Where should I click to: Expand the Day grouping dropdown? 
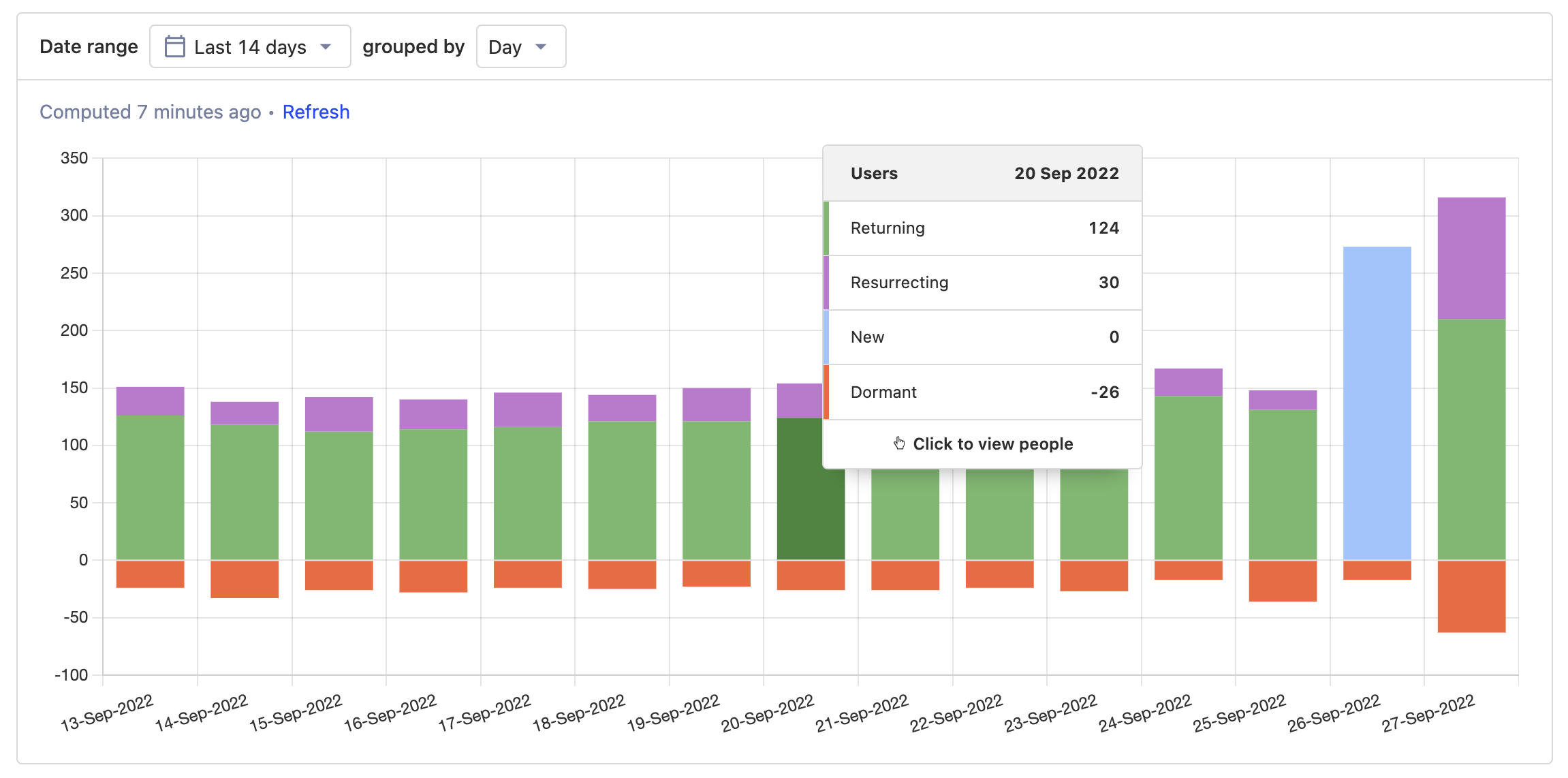(x=520, y=46)
